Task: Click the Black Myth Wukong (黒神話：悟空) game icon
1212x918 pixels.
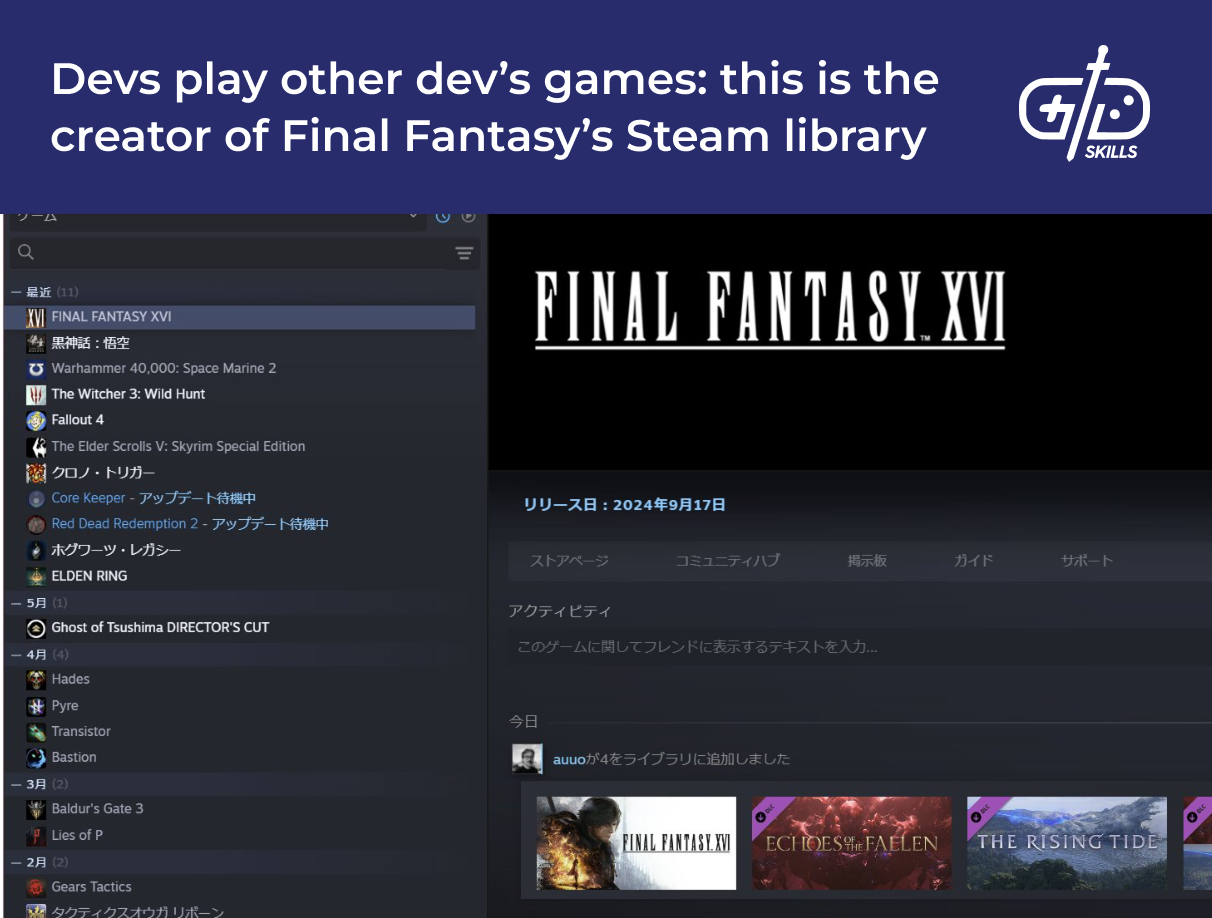Action: [36, 343]
